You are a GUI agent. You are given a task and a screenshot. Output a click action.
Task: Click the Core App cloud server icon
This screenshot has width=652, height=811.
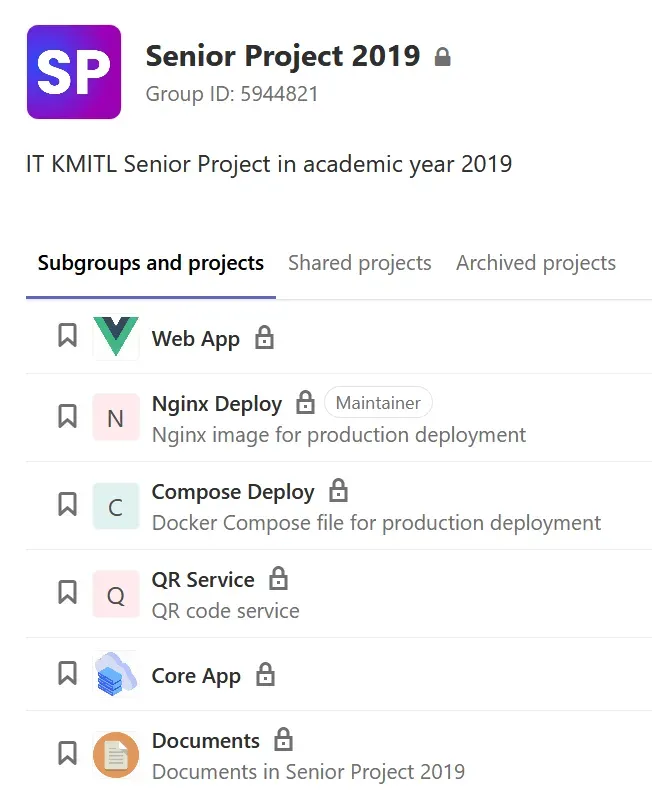coord(116,674)
